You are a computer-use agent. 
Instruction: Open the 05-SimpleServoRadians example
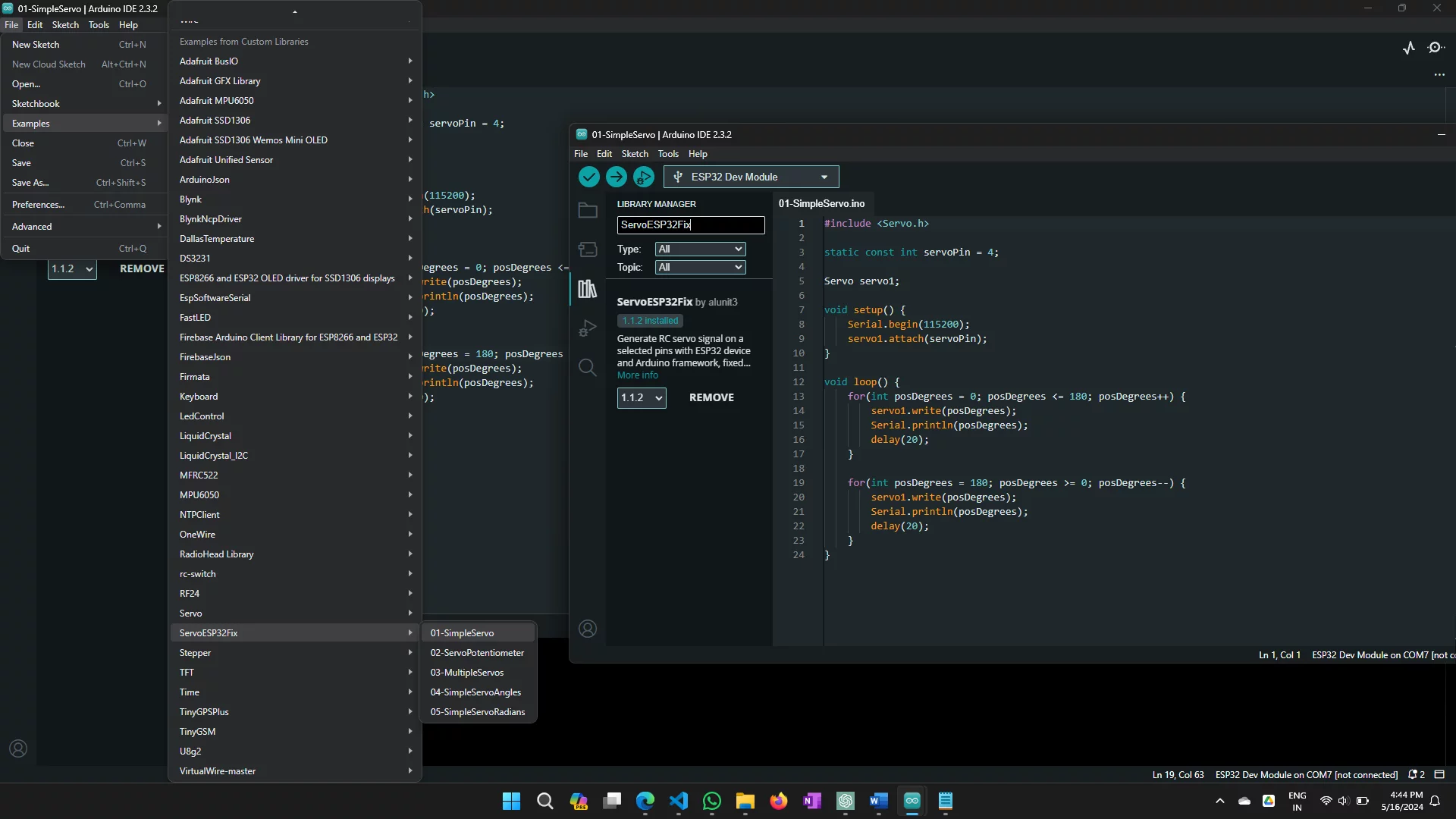[478, 712]
